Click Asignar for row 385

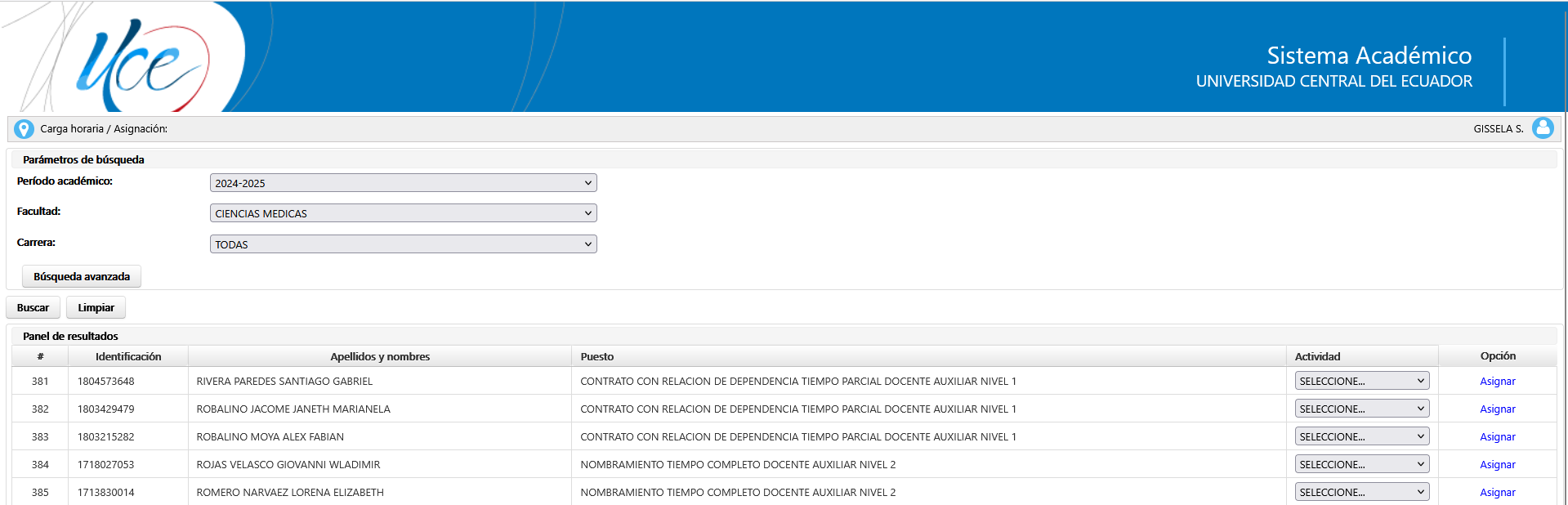point(1497,492)
